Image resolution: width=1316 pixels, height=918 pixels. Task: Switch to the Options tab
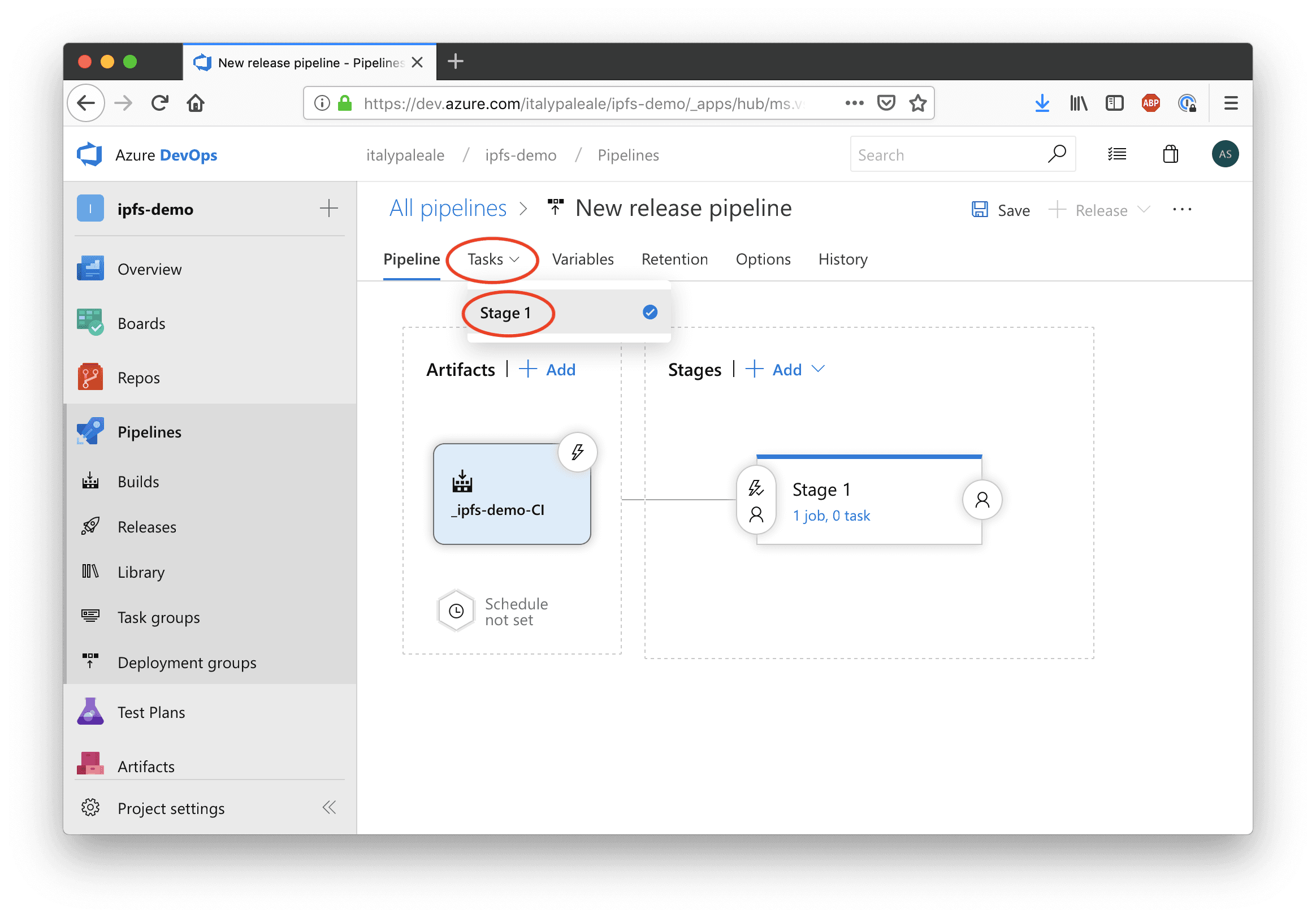[x=764, y=259]
